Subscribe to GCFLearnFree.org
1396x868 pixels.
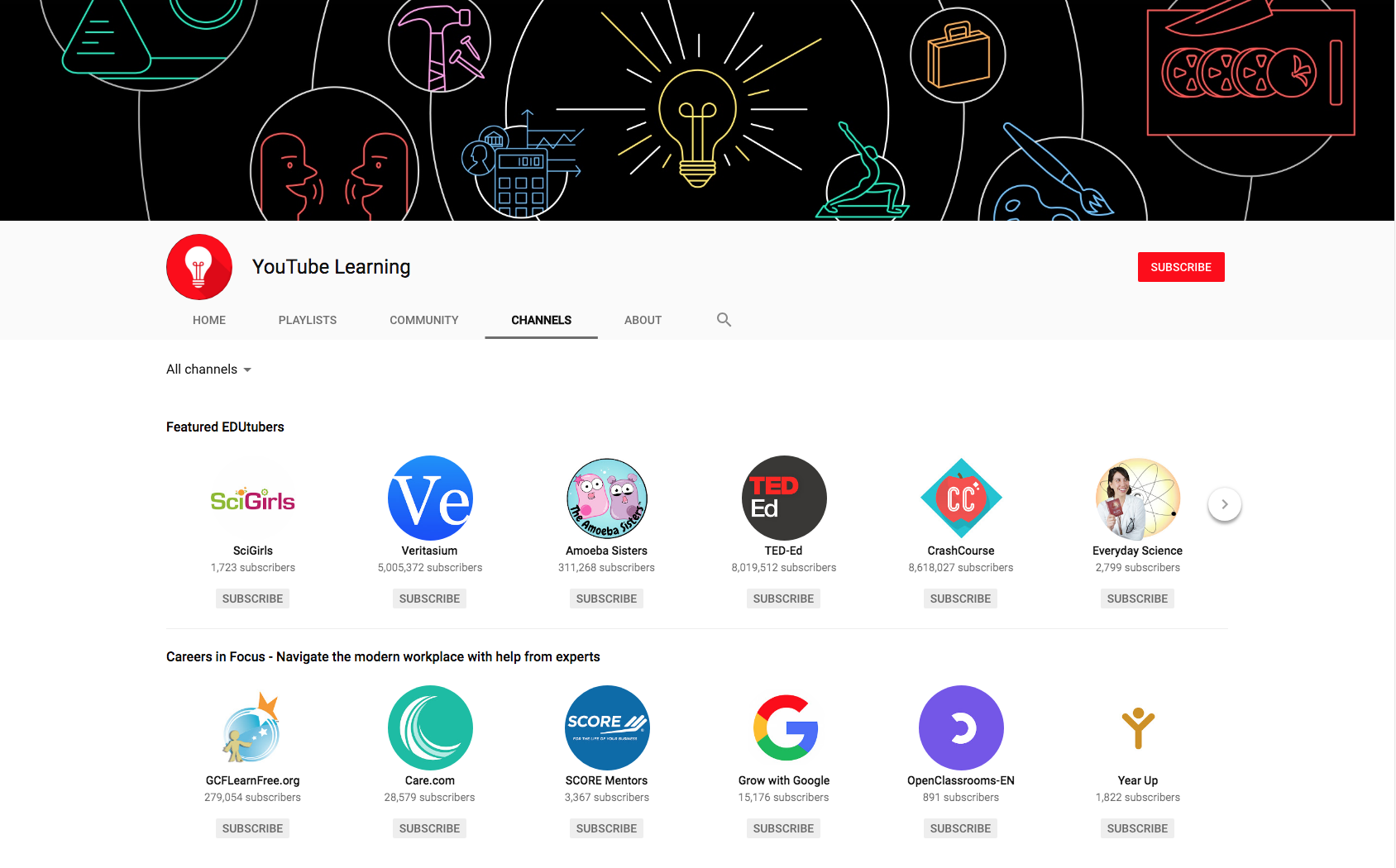(x=253, y=828)
